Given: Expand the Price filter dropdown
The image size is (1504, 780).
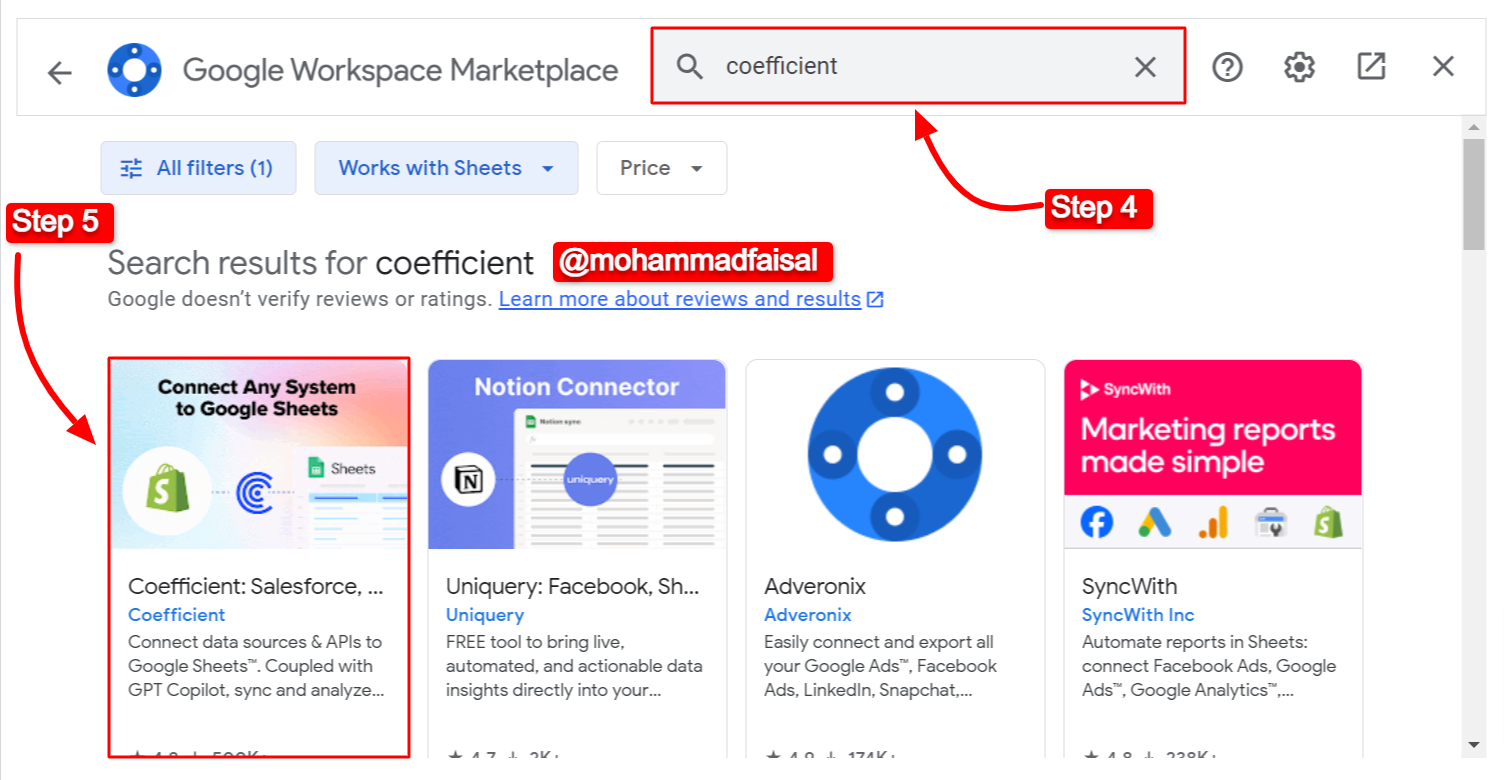Looking at the screenshot, I should (x=661, y=168).
